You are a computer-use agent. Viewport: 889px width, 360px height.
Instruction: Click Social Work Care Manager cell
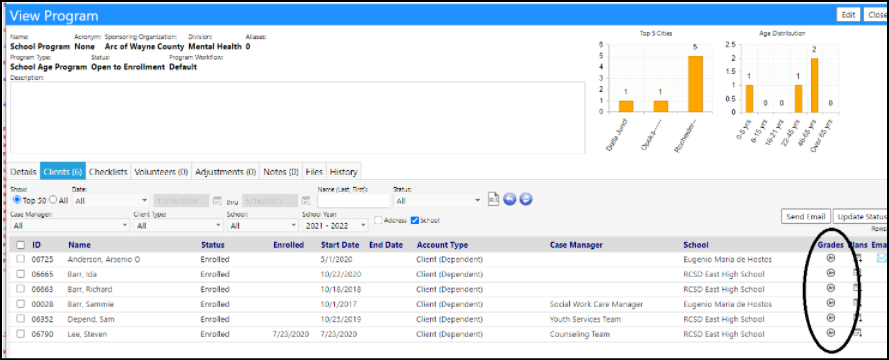[x=596, y=304]
